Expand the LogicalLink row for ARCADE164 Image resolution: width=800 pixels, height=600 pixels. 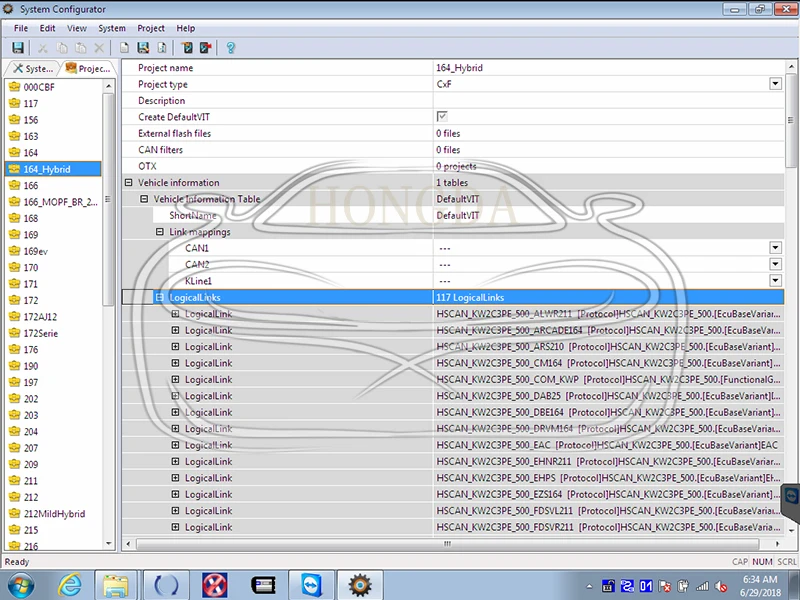pos(176,330)
